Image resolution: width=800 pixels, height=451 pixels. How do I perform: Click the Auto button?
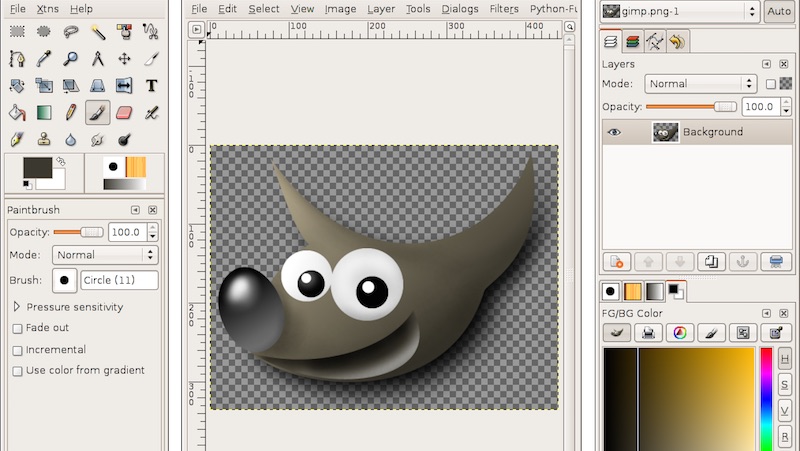click(x=779, y=11)
